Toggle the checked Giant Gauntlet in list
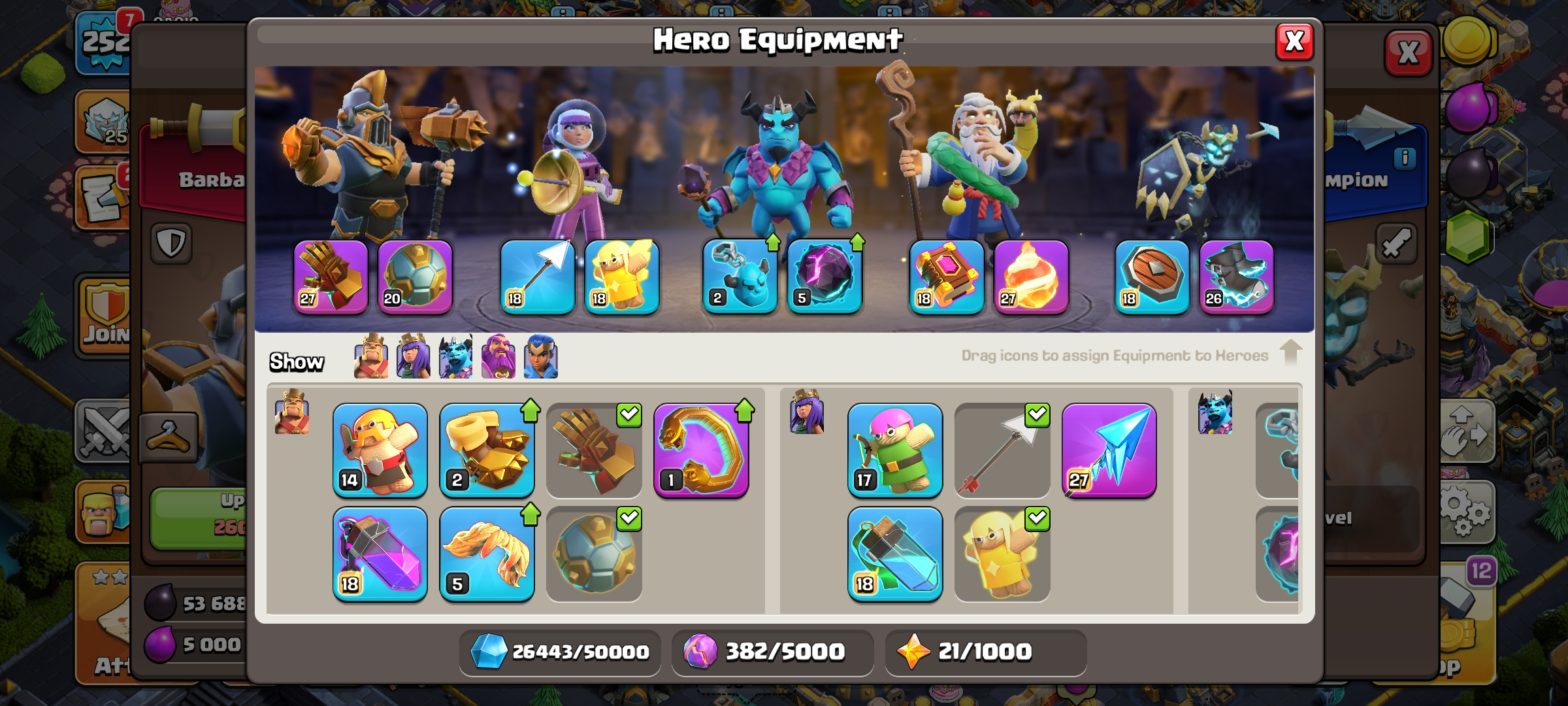 595,450
